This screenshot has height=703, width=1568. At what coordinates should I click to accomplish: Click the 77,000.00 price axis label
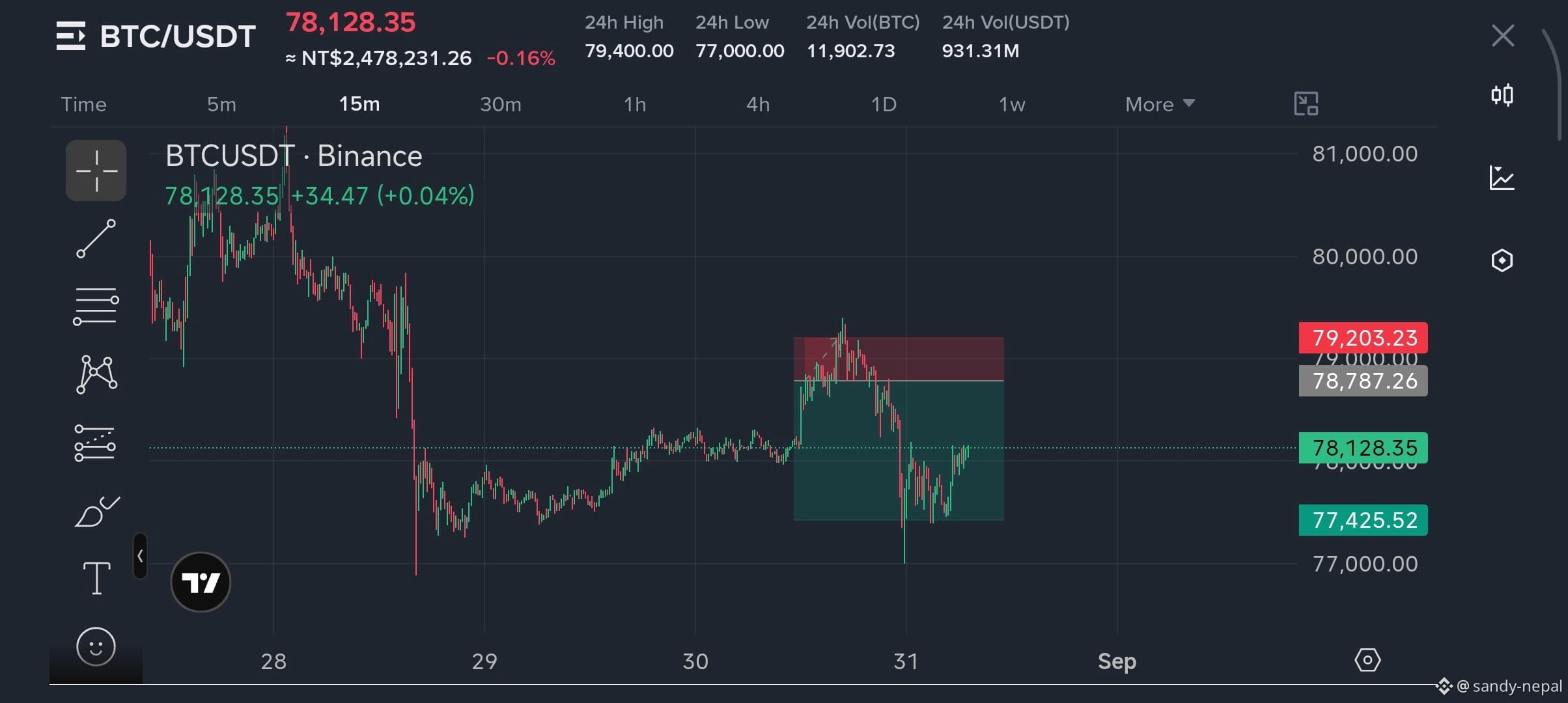click(1365, 564)
